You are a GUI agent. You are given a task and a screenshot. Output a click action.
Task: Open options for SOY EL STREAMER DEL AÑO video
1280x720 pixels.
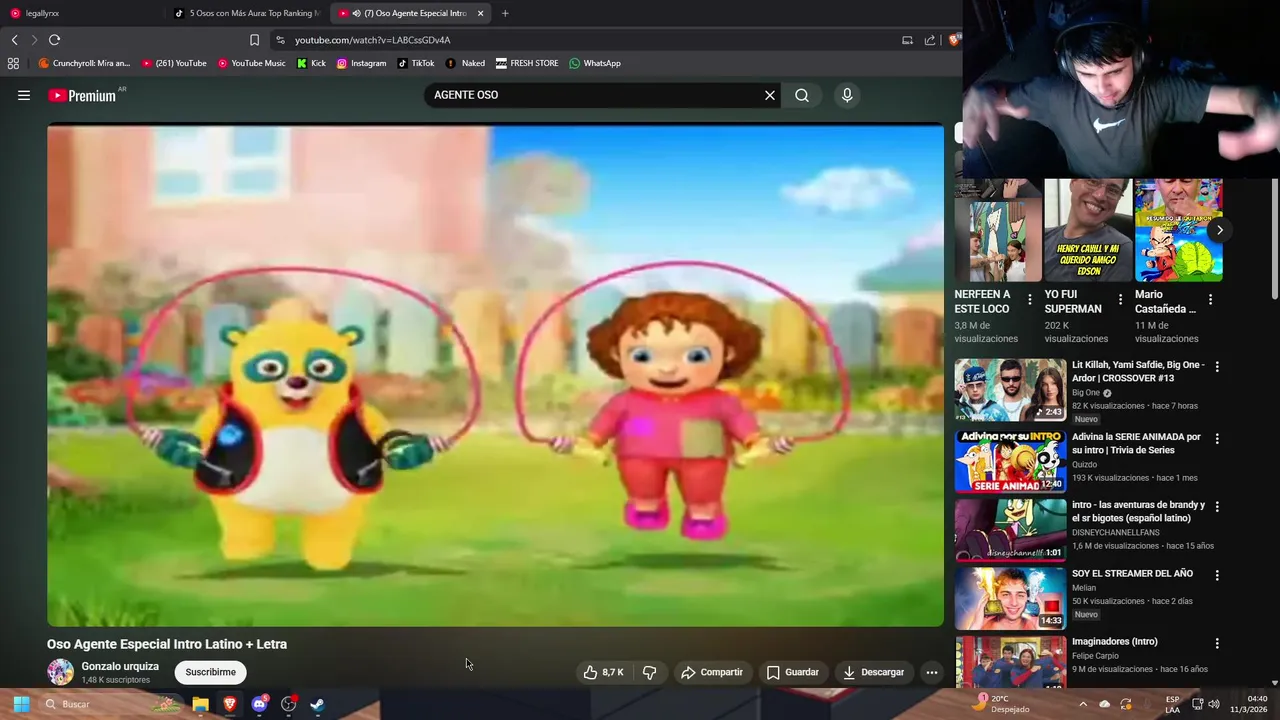coord(1217,575)
